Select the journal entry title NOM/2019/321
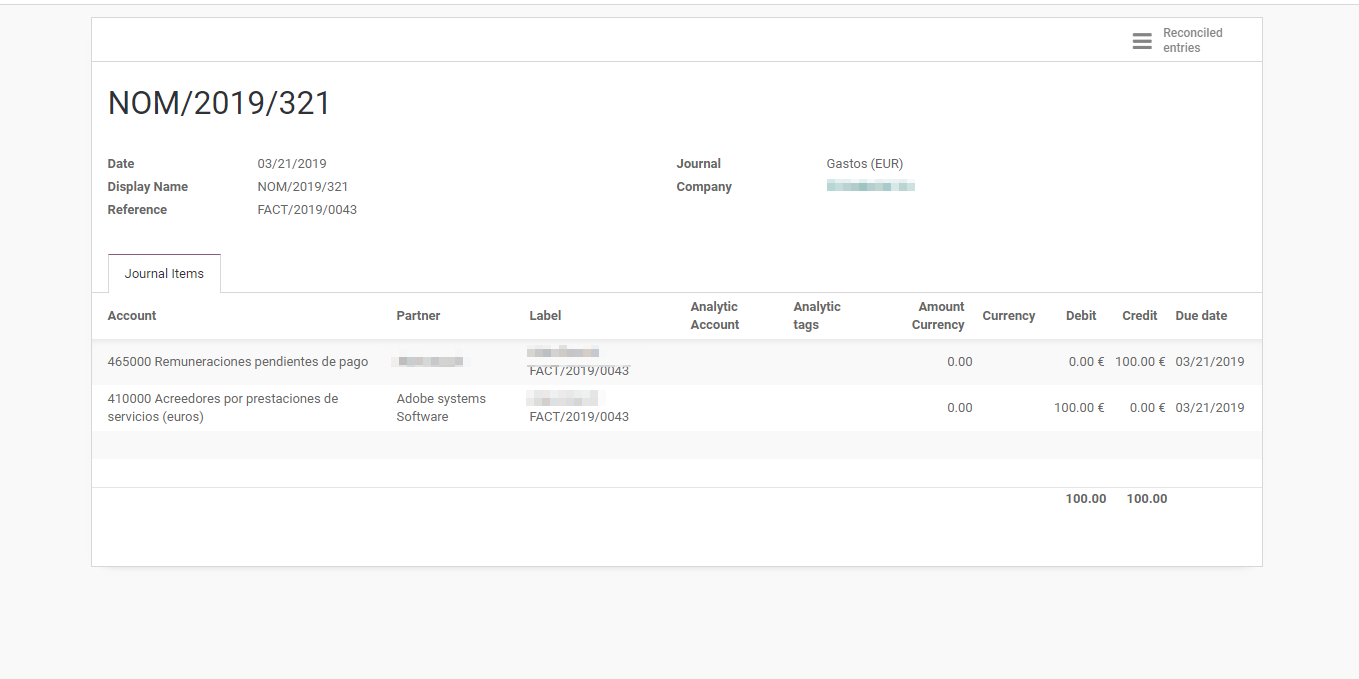The height and width of the screenshot is (679, 1359). (218, 102)
